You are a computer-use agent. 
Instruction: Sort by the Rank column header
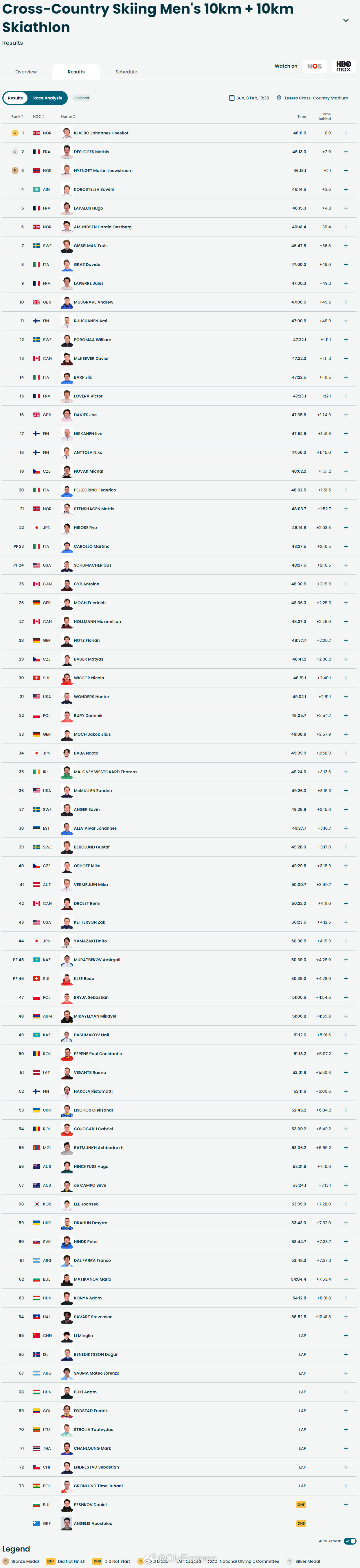point(17,116)
